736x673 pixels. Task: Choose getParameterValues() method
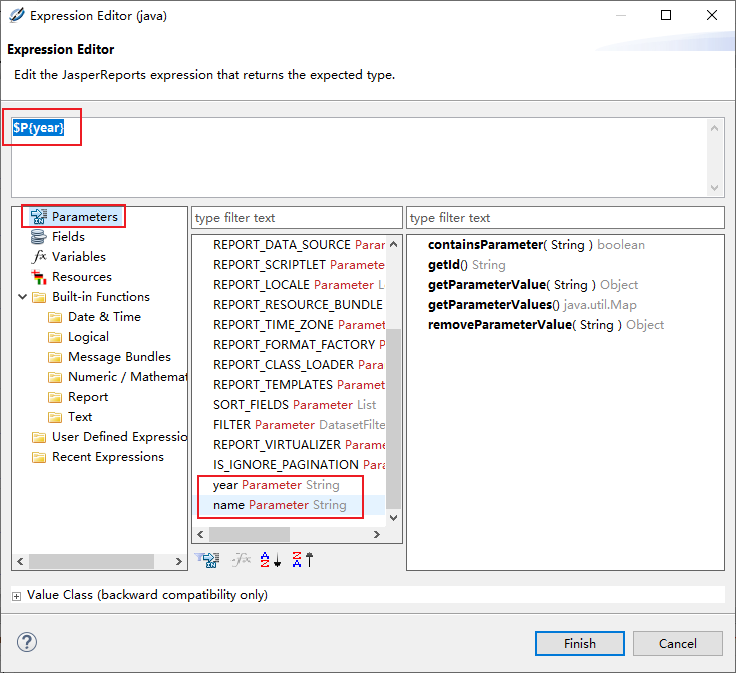tap(532, 305)
